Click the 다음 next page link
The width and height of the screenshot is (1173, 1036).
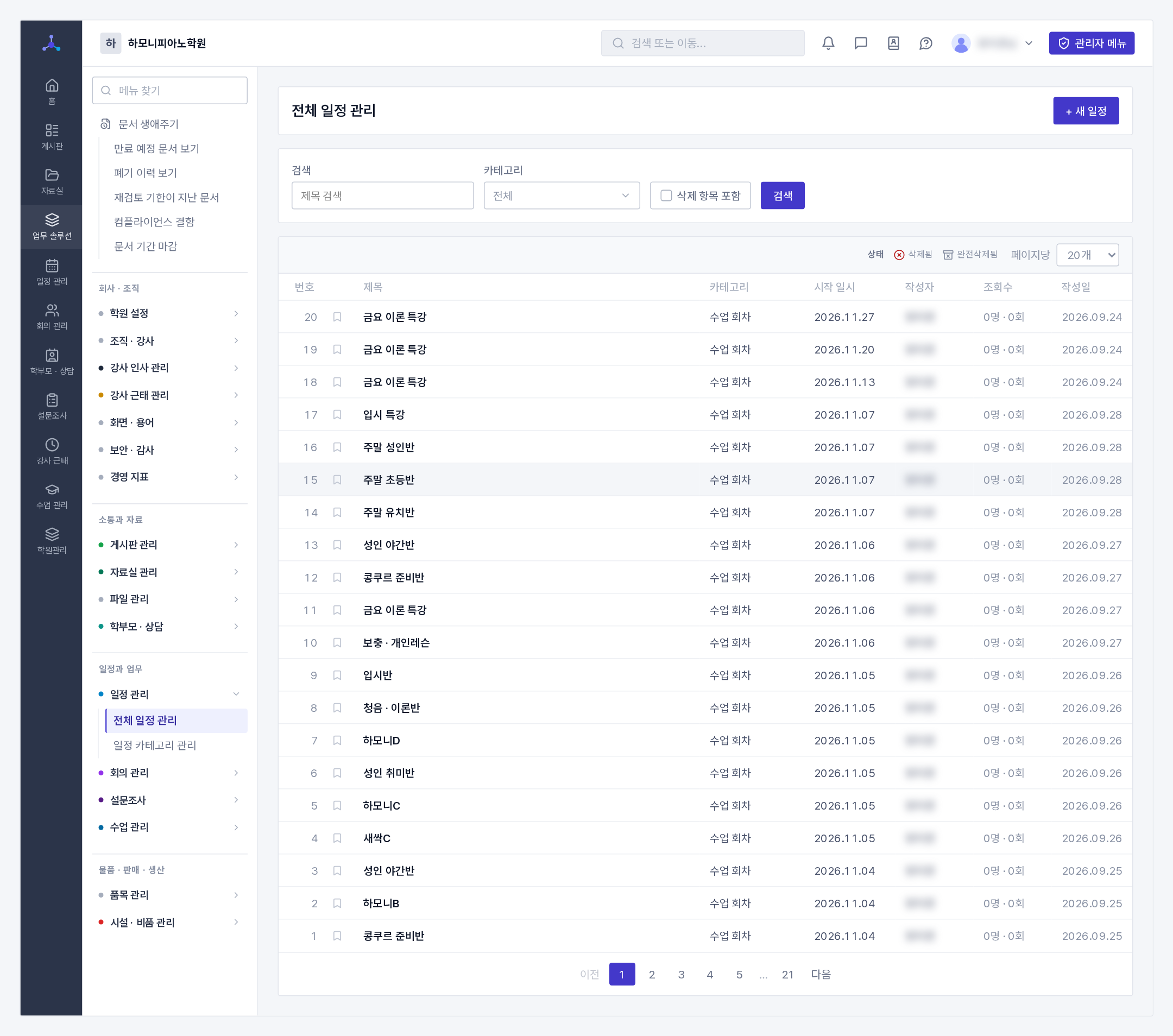(x=821, y=974)
